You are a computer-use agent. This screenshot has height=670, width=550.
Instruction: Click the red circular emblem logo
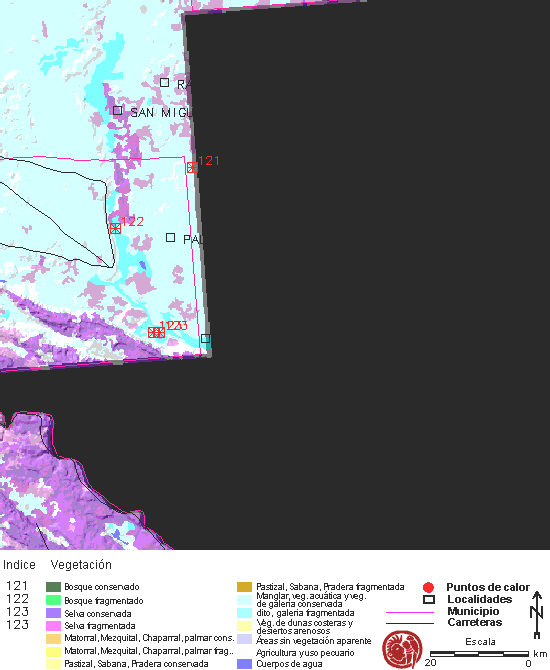[x=402, y=649]
